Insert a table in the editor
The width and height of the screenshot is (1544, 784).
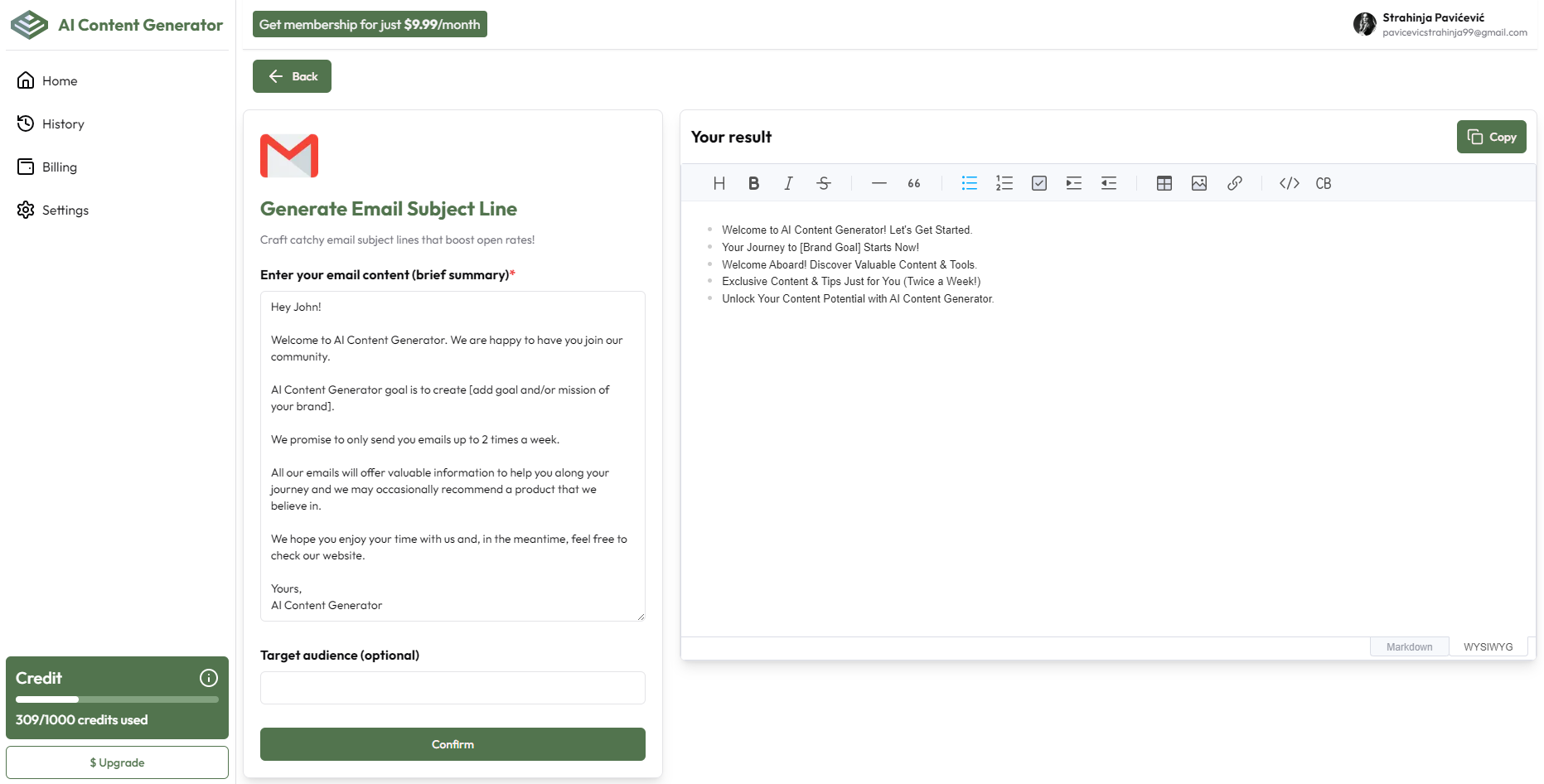coord(1164,183)
